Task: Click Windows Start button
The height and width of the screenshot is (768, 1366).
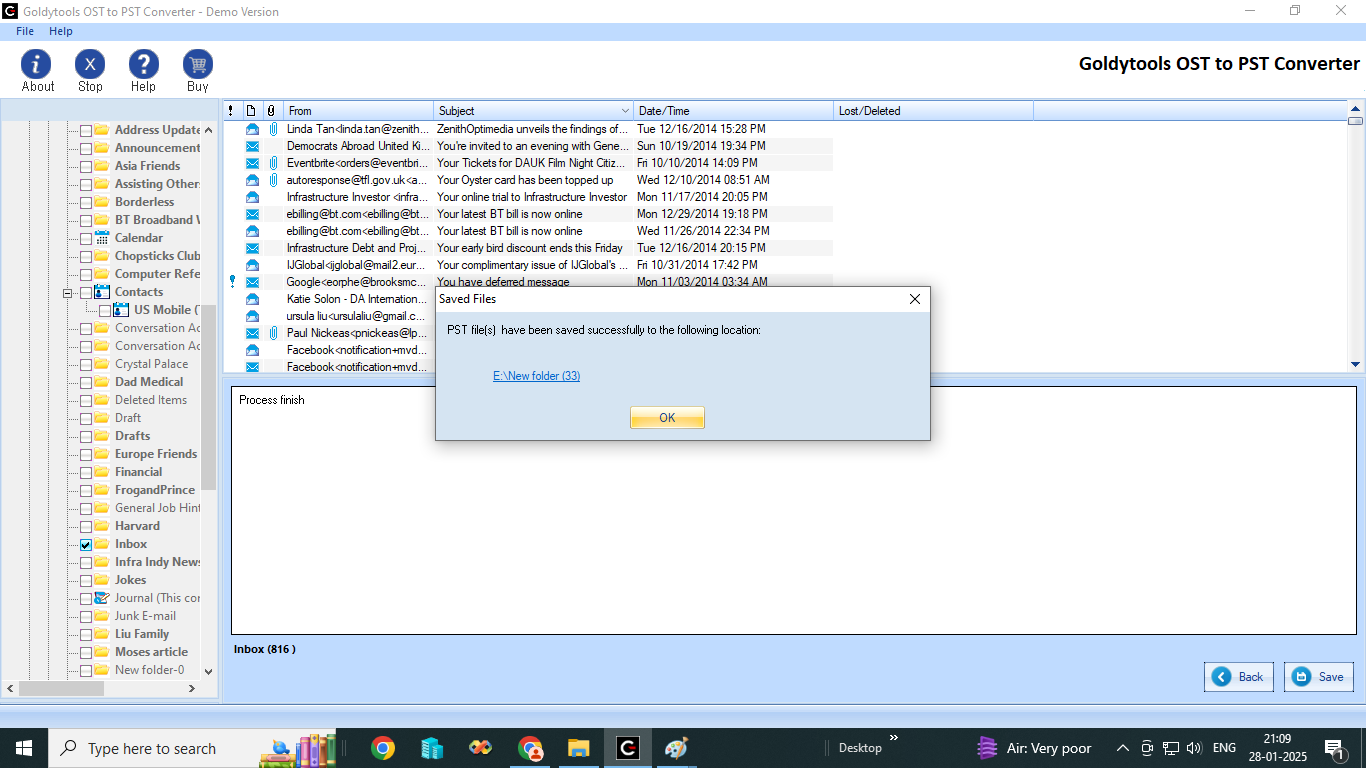Action: point(24,748)
